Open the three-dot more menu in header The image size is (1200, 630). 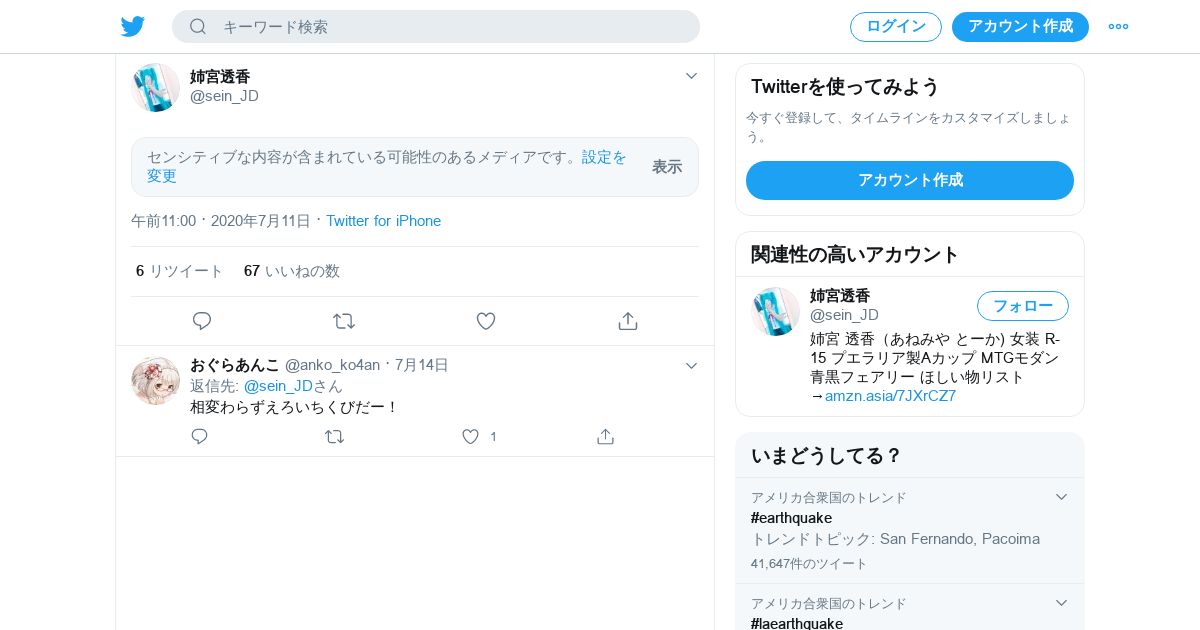[1118, 26]
